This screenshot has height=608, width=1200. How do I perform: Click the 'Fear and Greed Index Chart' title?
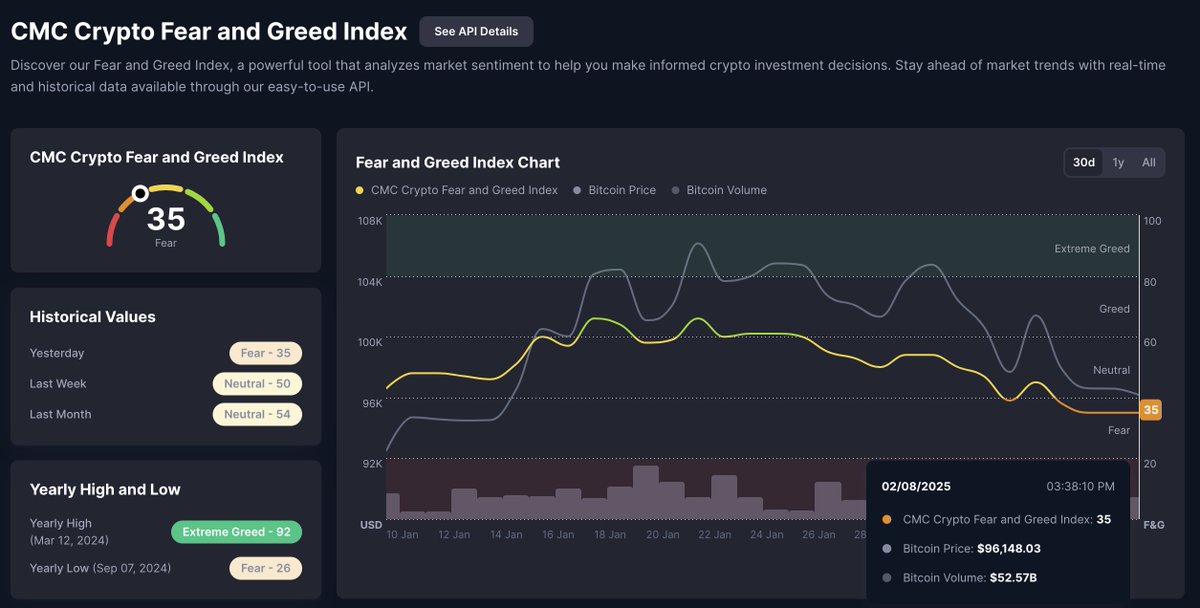pyautogui.click(x=458, y=162)
